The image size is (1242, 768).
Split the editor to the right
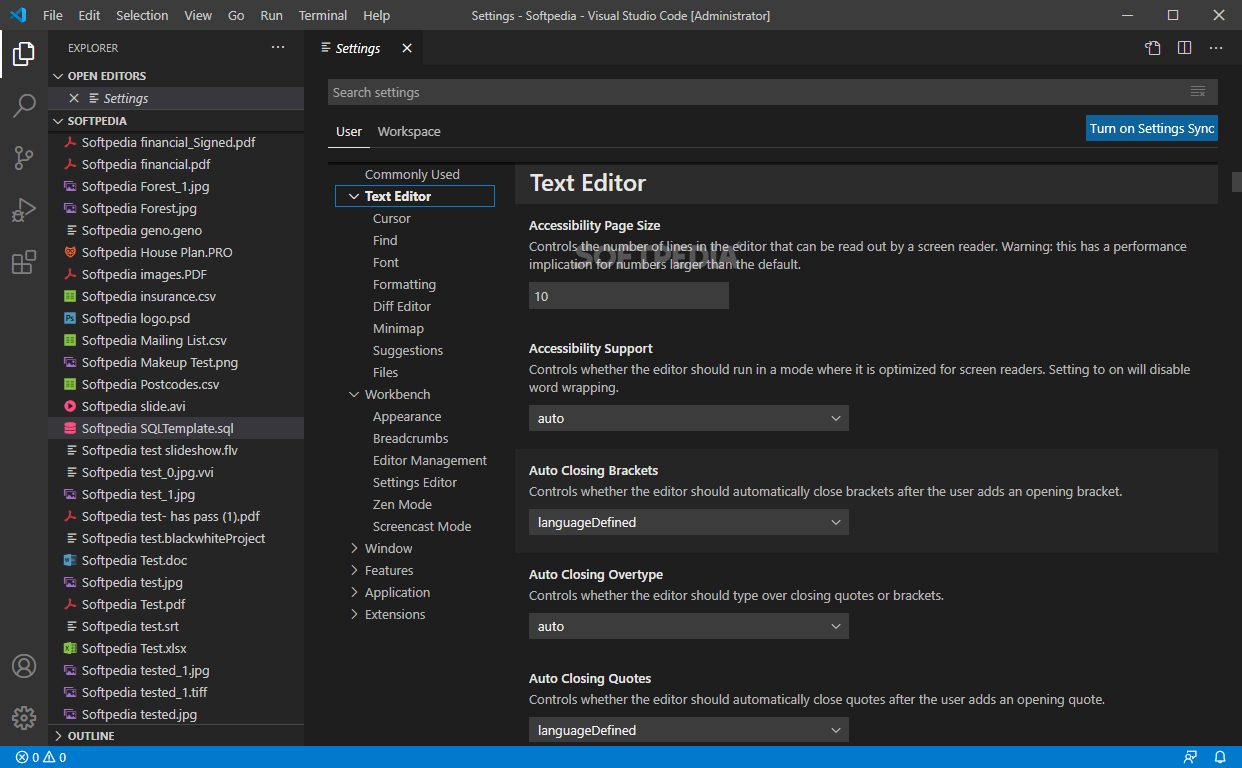1184,47
